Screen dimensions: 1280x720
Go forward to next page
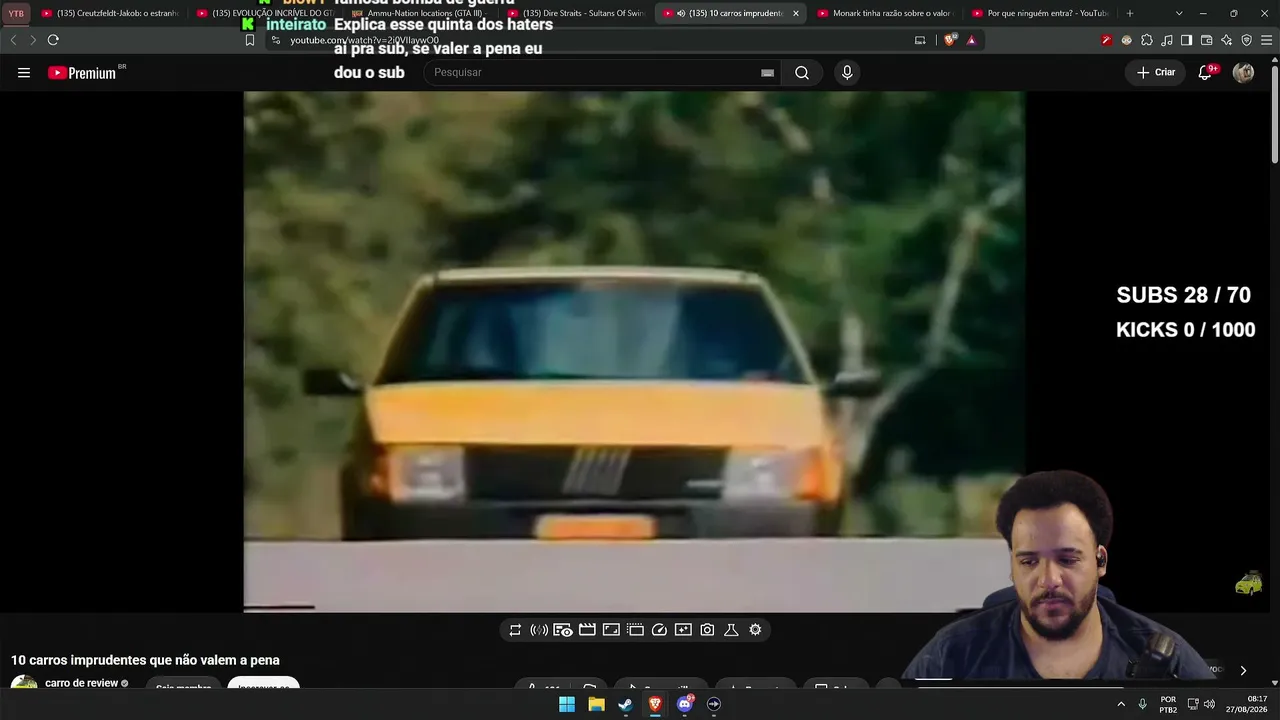(x=33, y=40)
